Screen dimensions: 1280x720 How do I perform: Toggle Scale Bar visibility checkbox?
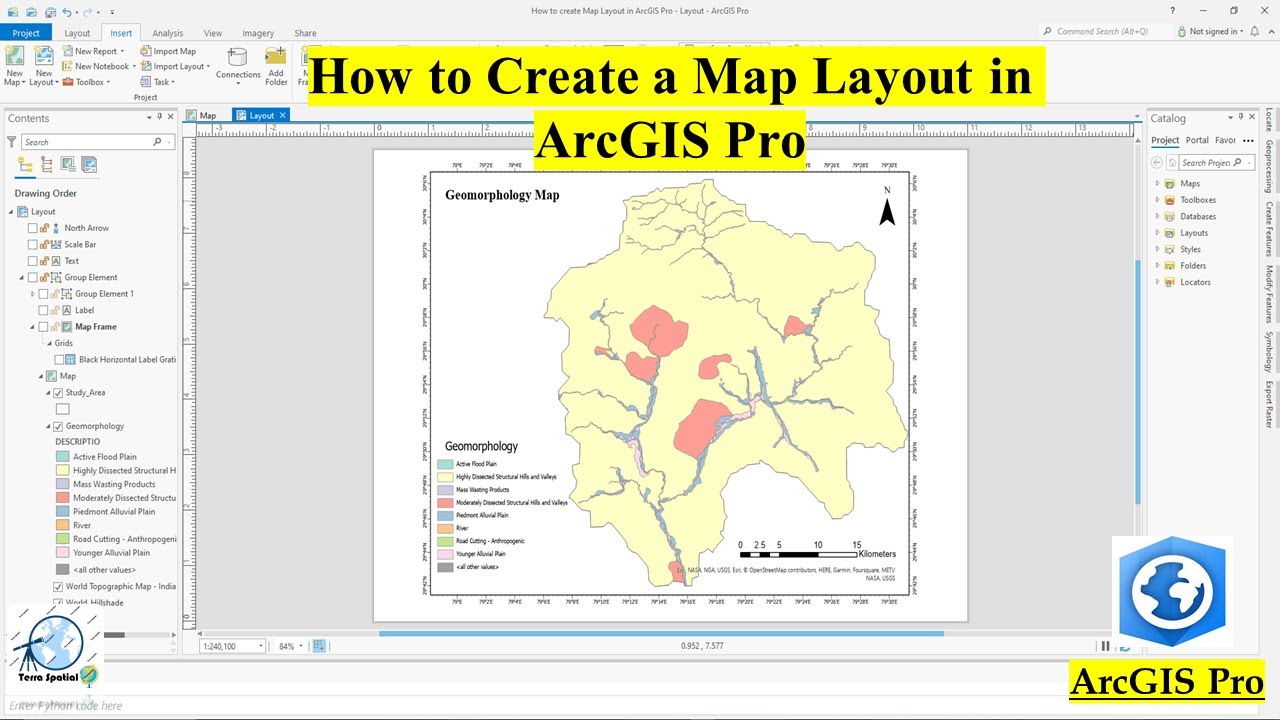33,244
